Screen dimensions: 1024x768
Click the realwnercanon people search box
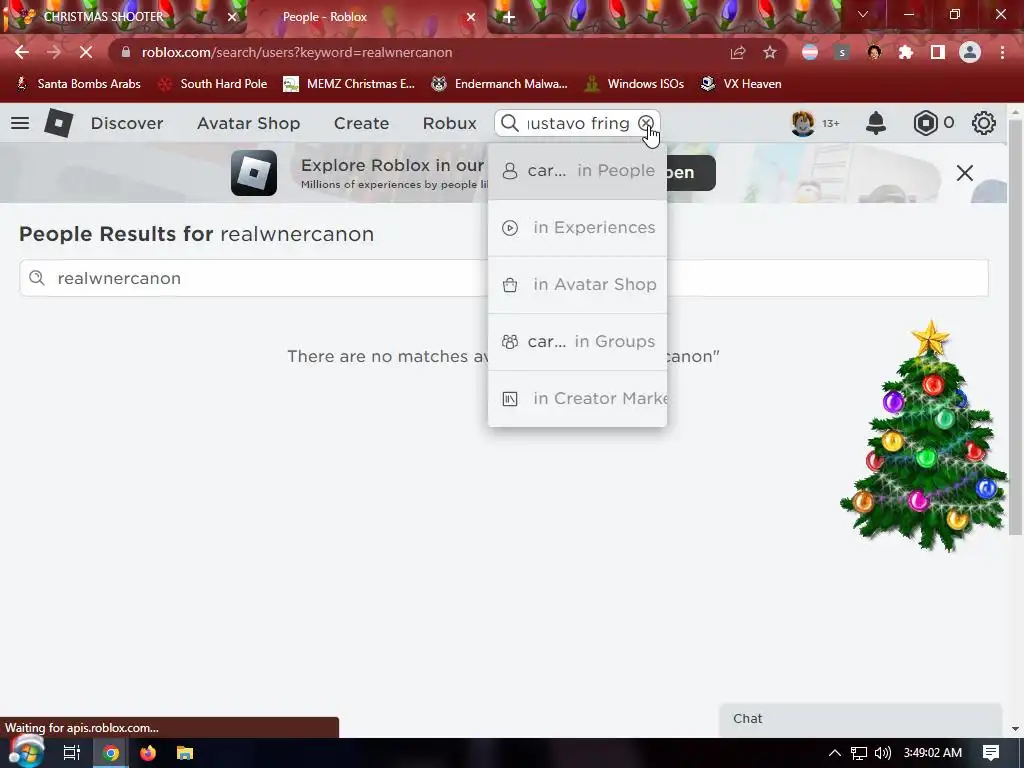(504, 278)
